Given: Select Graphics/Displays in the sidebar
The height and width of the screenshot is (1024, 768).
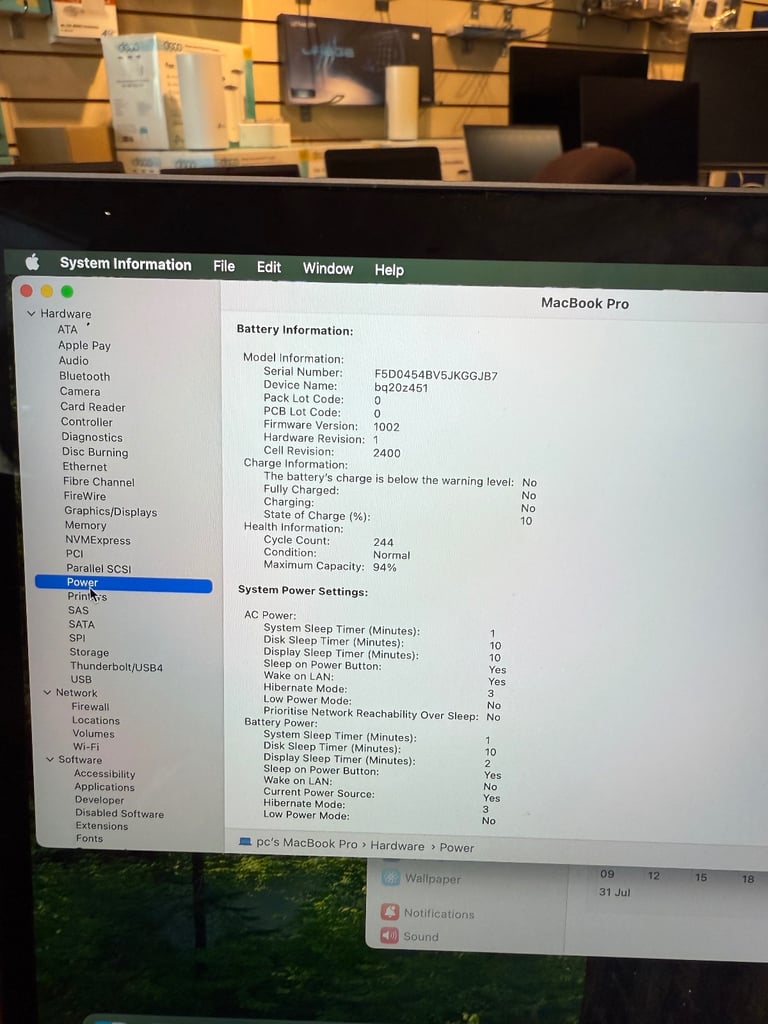Looking at the screenshot, I should click(x=110, y=512).
